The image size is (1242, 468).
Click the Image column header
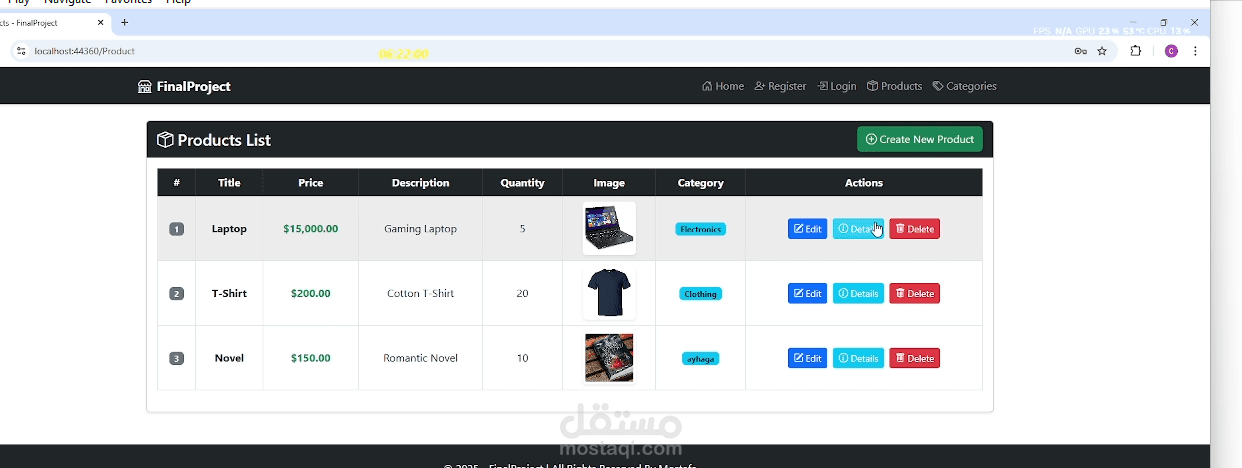pos(609,183)
